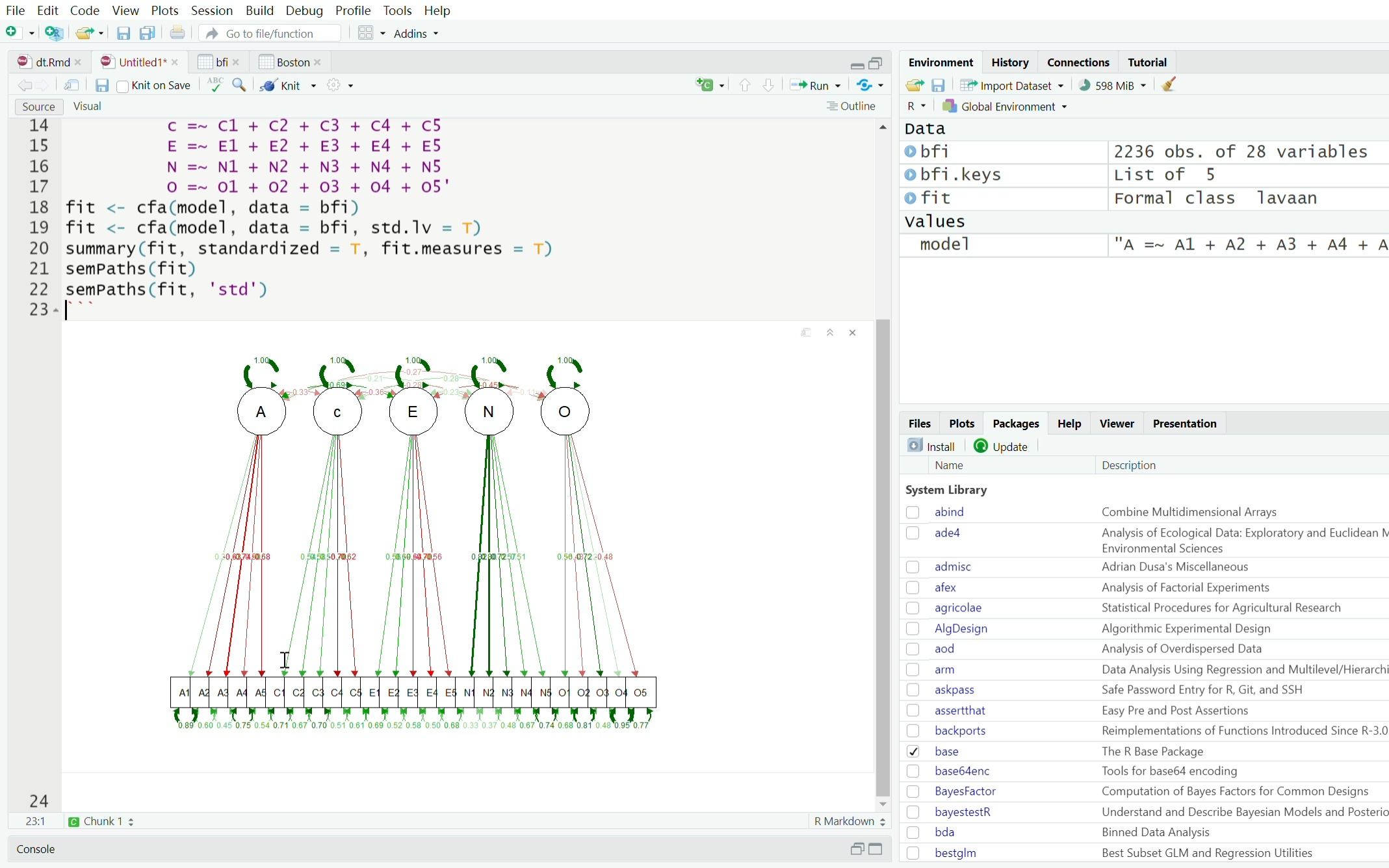This screenshot has height=868, width=1389.
Task: Check the AlgDesign package checkbox
Action: click(913, 629)
